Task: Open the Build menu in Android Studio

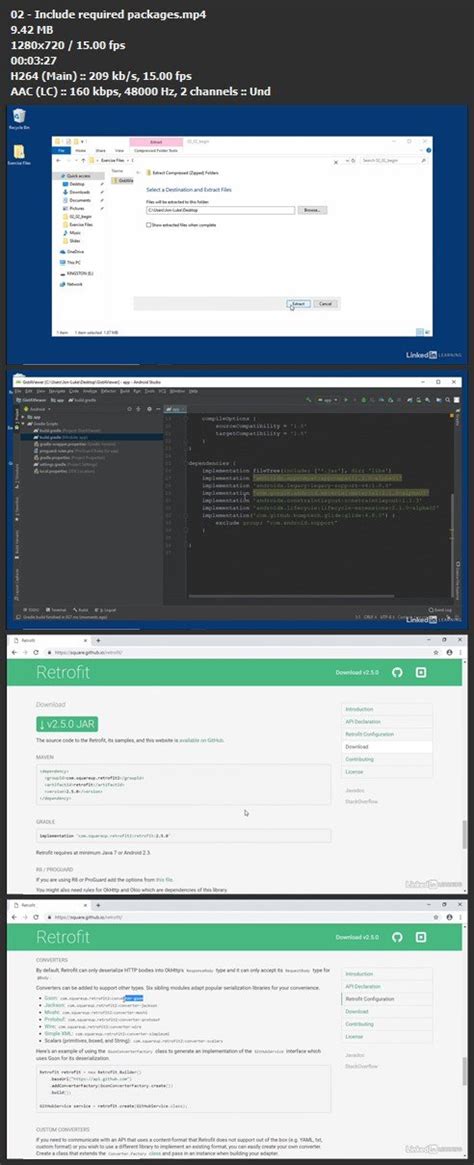Action: 125,390
